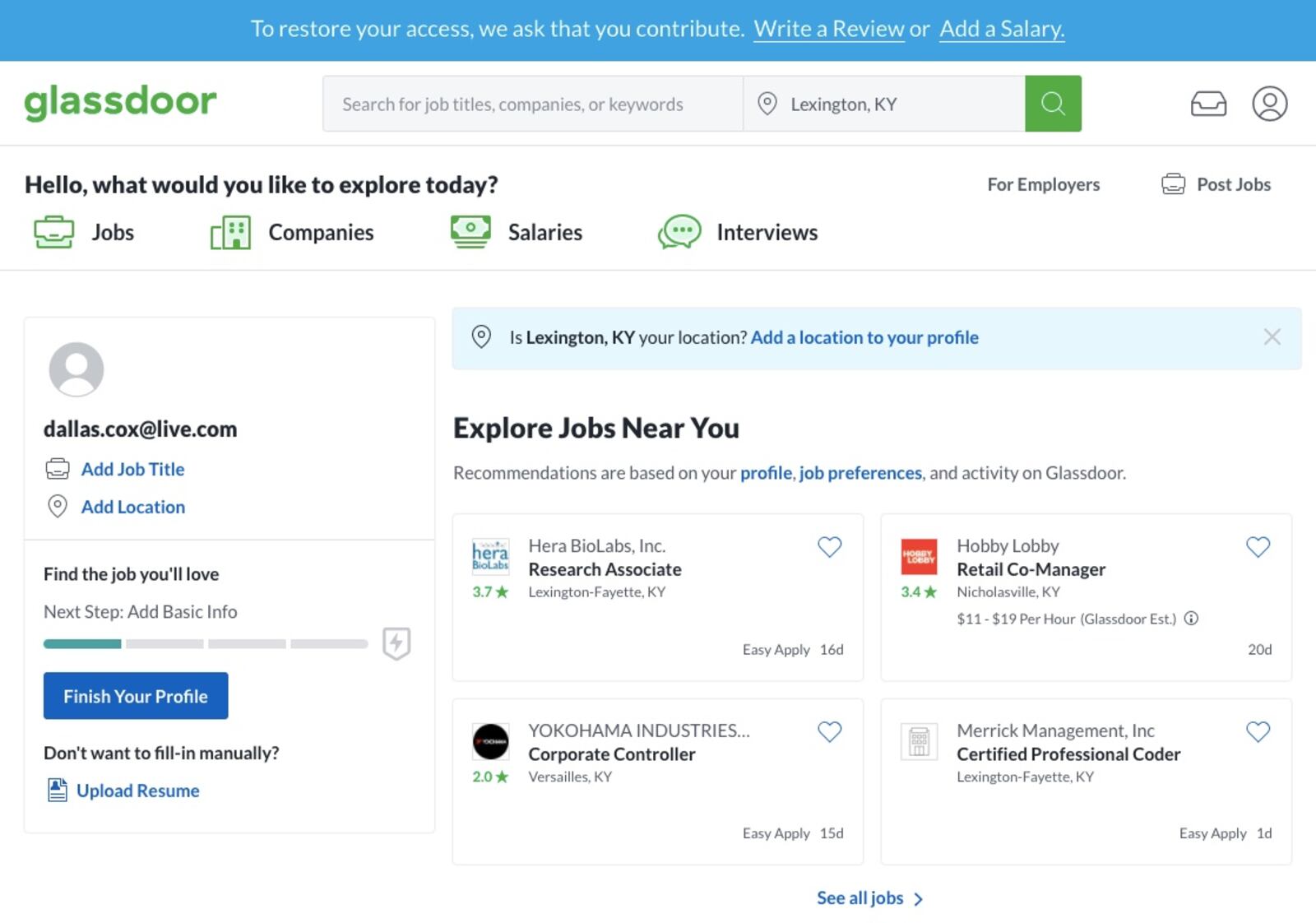1316x923 pixels.
Task: Click Add a location to your profile
Action: 864,337
